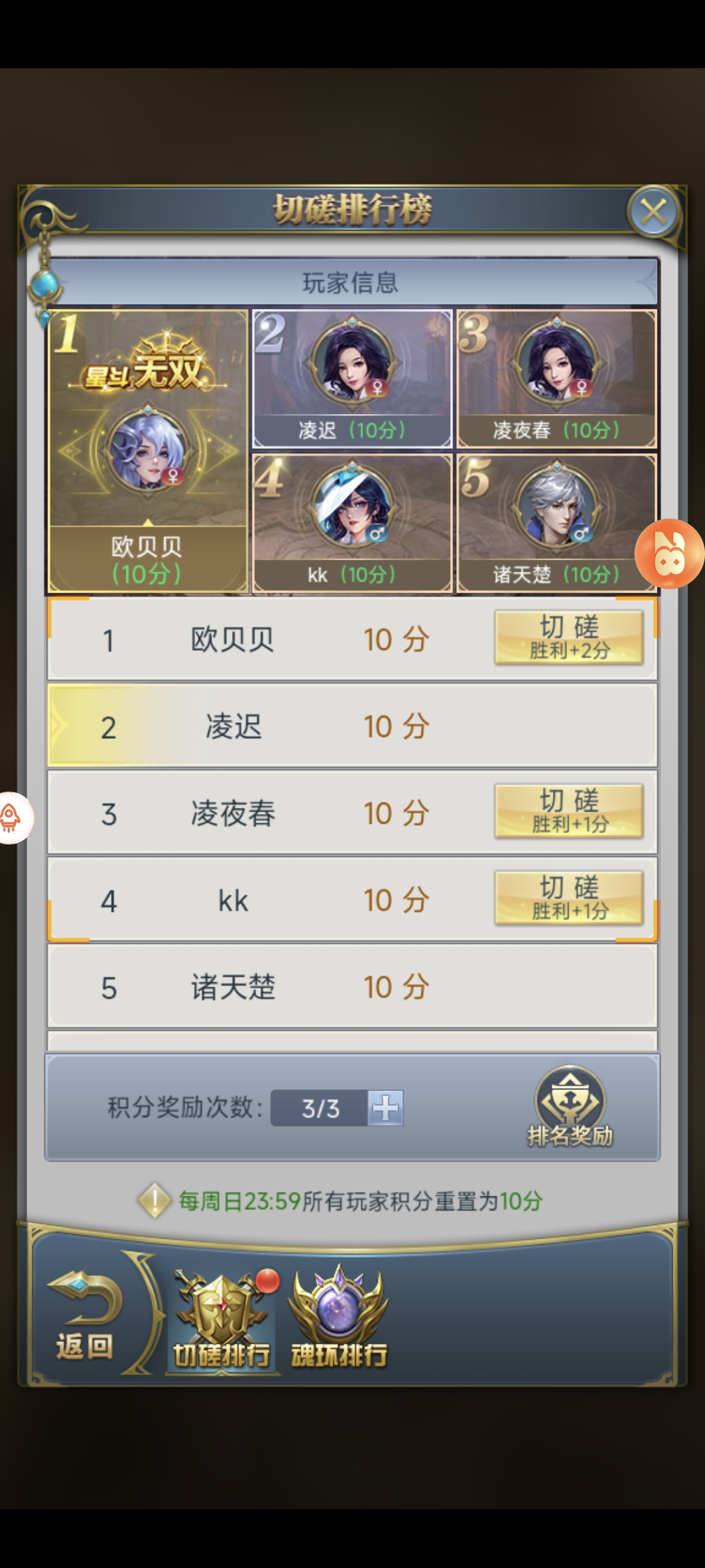Close the 切磋排行榜 panel with X
This screenshot has height=1568, width=705.
(x=653, y=212)
